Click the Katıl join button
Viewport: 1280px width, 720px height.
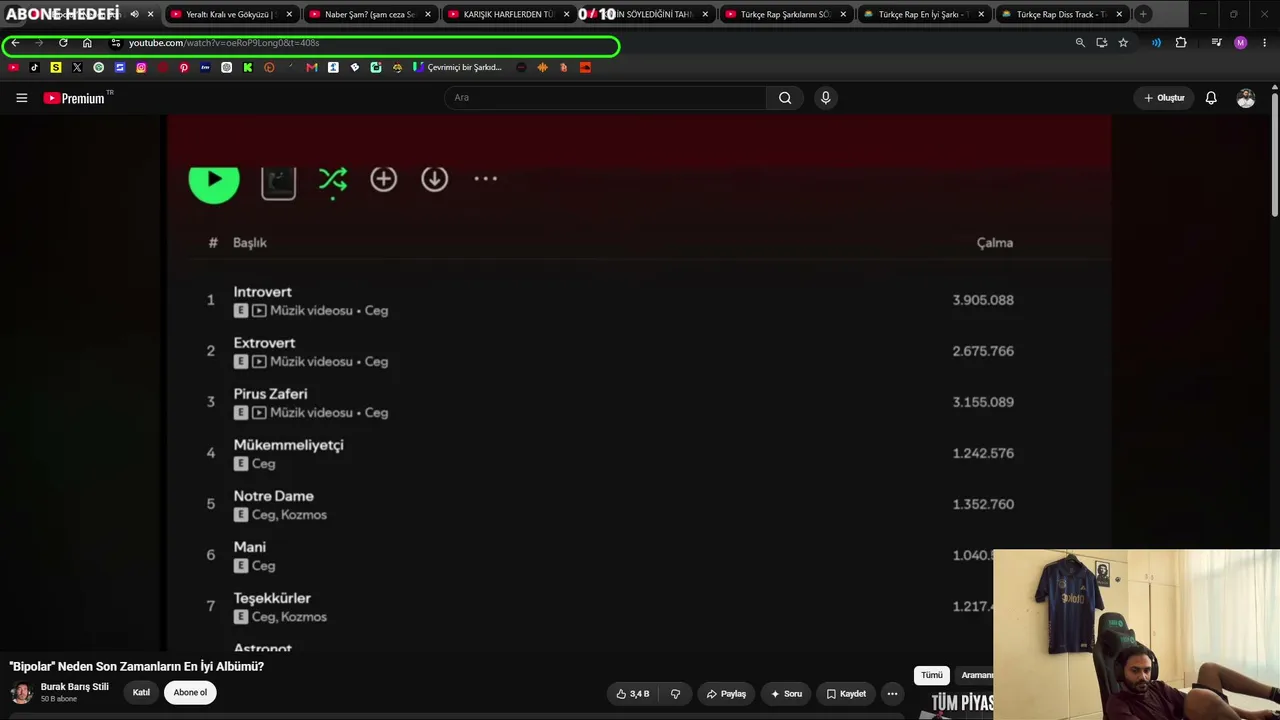click(x=141, y=693)
